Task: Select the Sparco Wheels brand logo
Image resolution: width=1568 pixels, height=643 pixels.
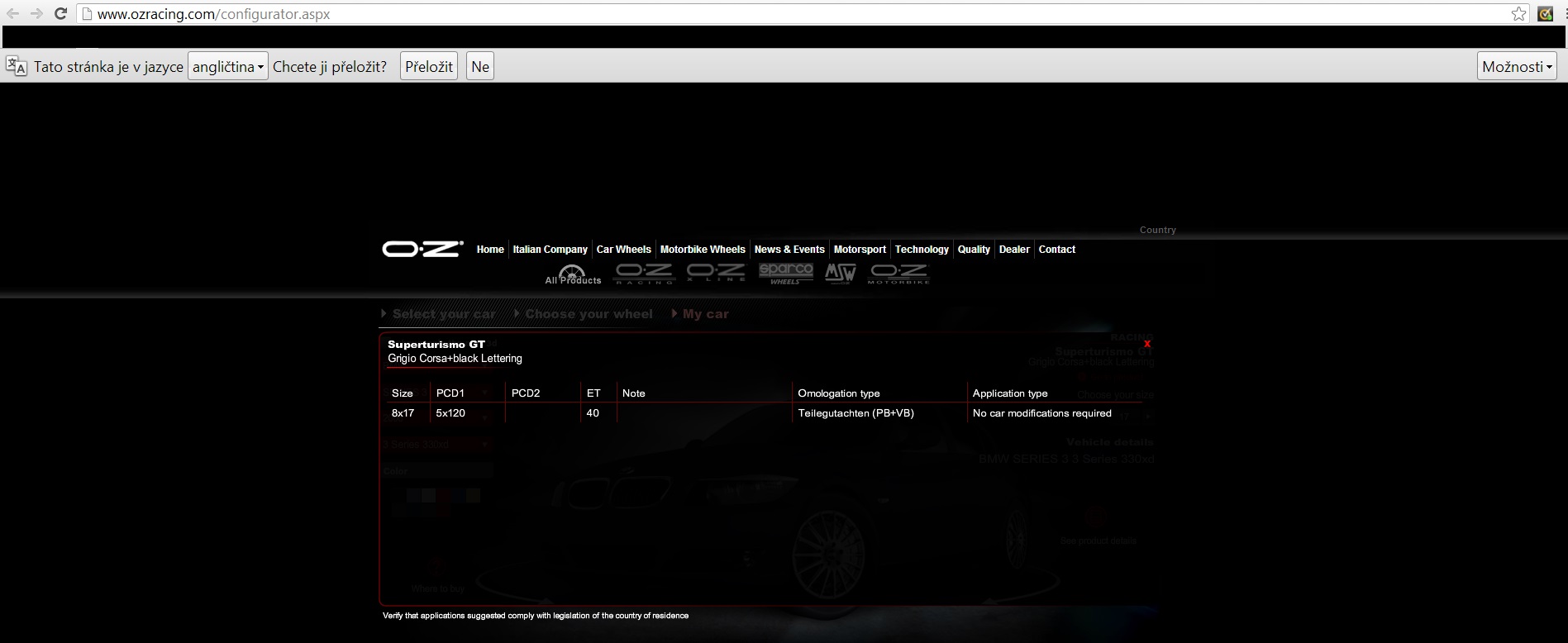Action: [786, 274]
